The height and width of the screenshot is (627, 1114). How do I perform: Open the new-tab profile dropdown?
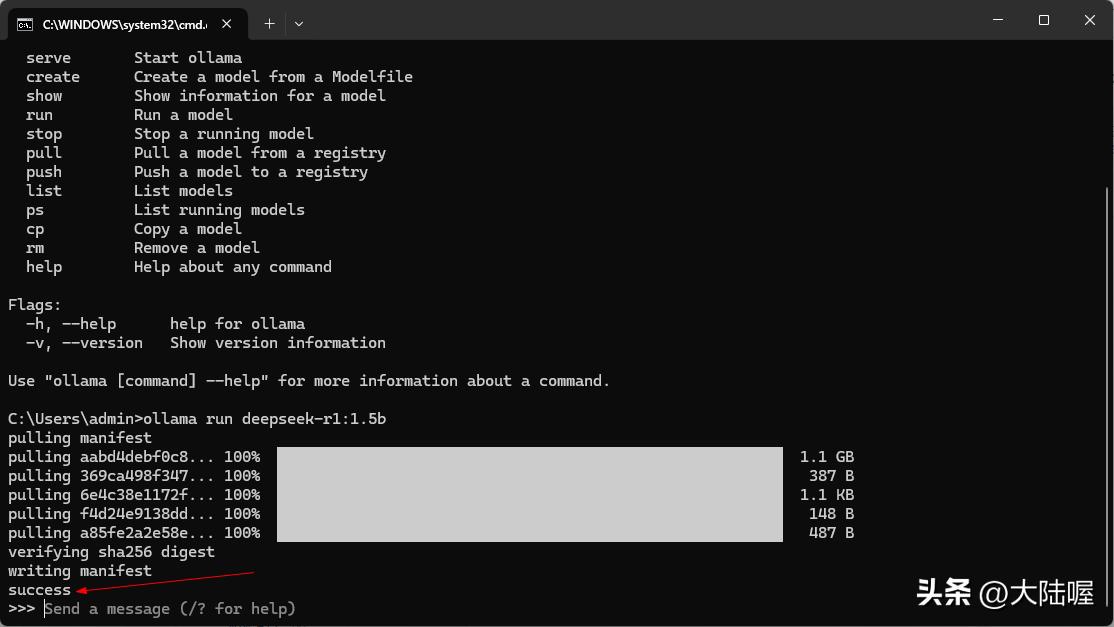[x=299, y=24]
